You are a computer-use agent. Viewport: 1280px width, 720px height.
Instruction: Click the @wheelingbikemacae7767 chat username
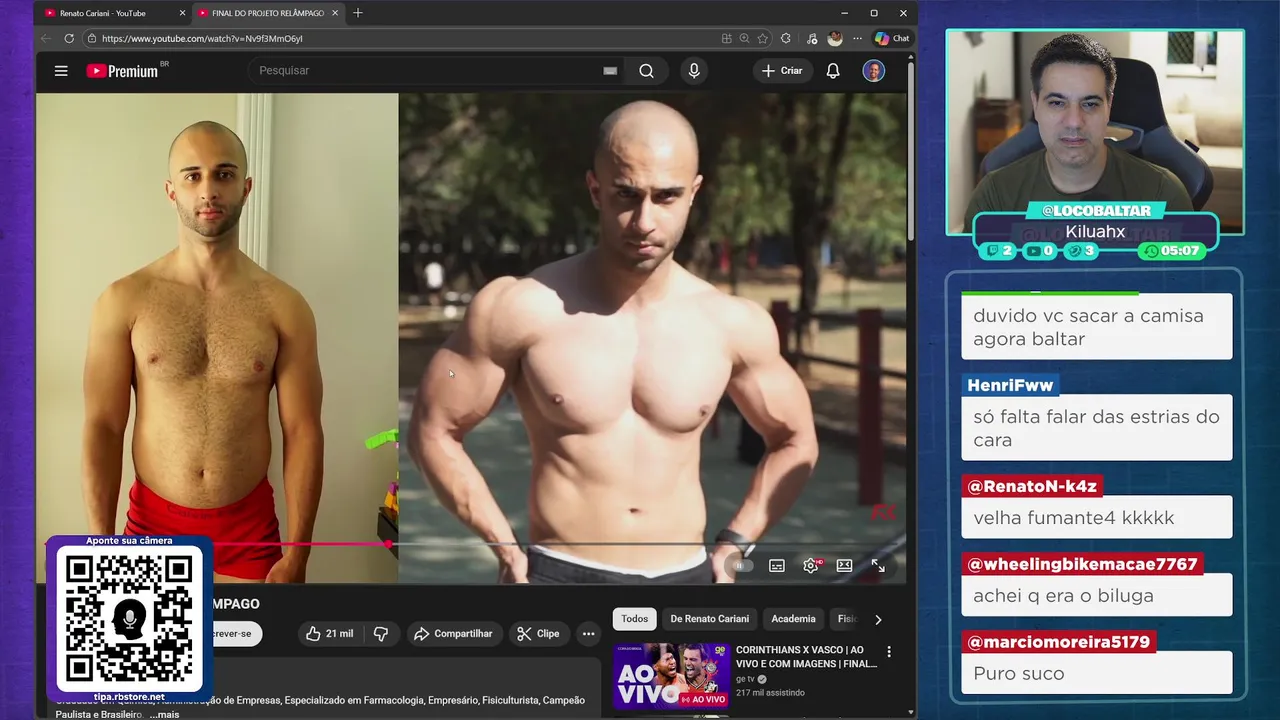[x=1082, y=564]
